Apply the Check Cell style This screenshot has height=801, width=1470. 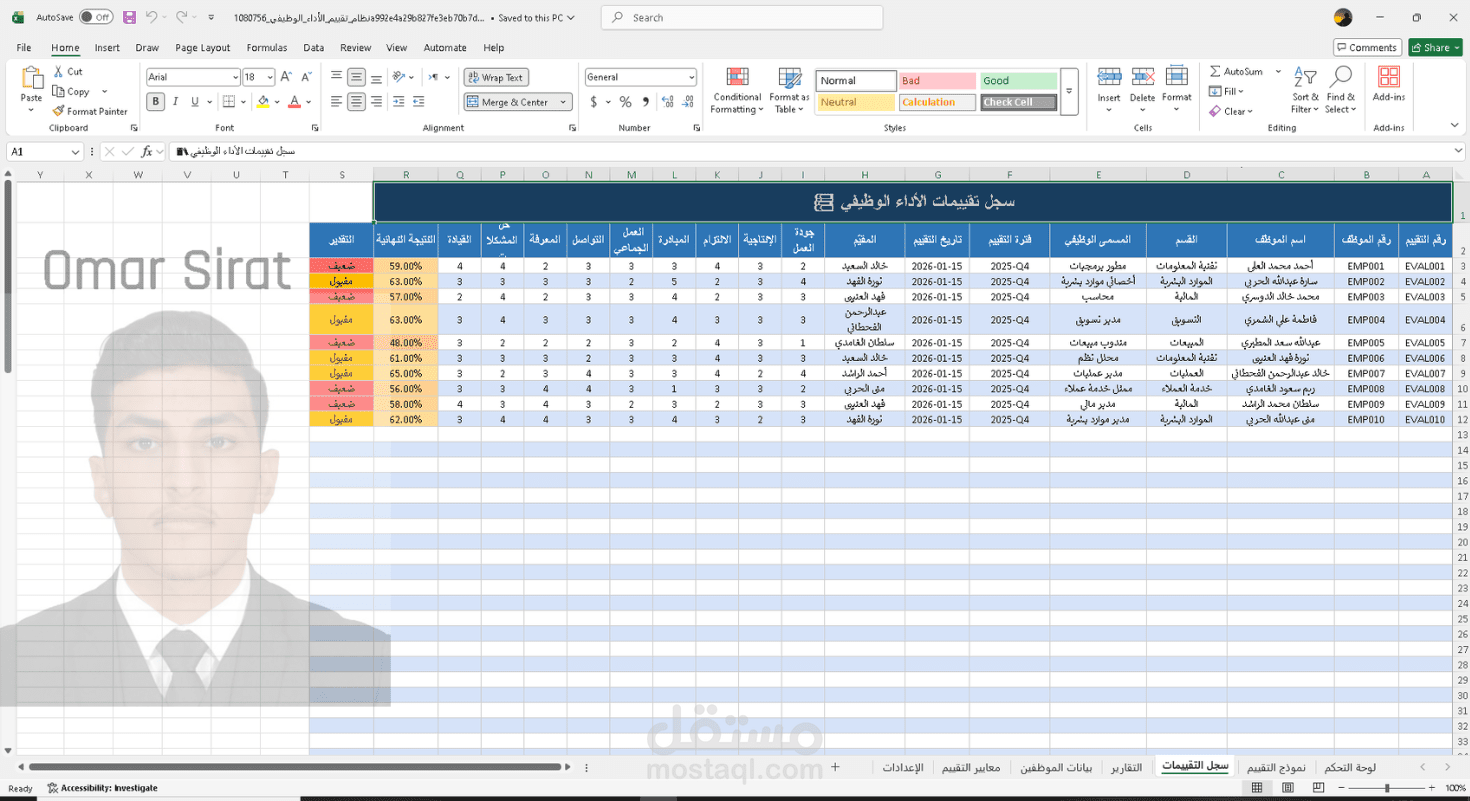tap(1018, 102)
